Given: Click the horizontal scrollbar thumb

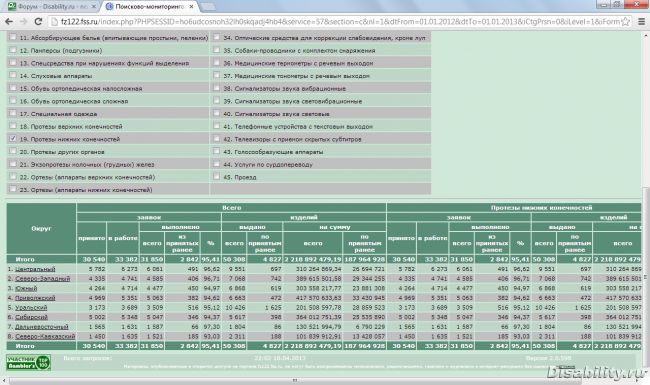Looking at the screenshot, I should click(295, 380).
